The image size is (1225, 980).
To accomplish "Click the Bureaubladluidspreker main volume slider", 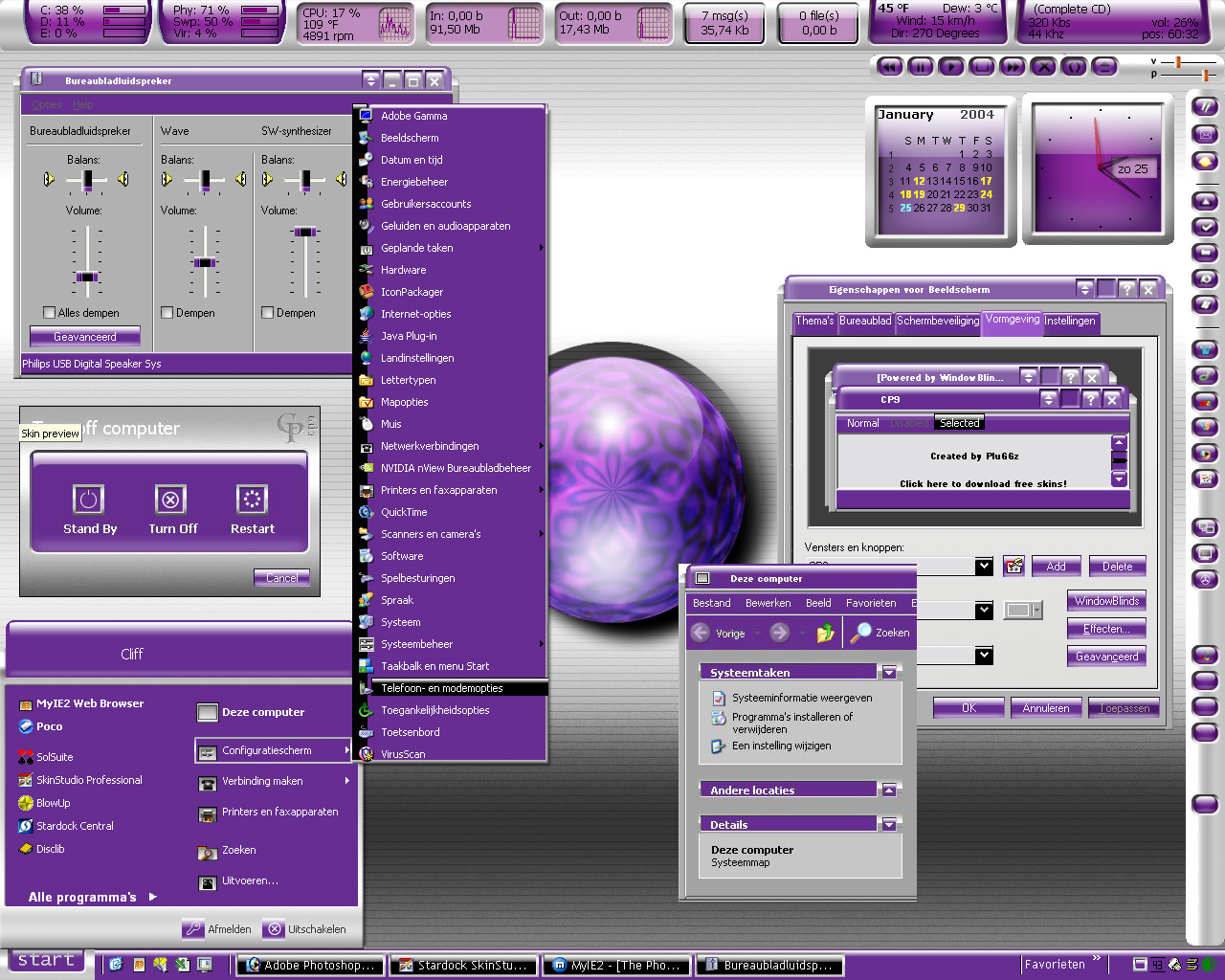I will pyautogui.click(x=87, y=277).
